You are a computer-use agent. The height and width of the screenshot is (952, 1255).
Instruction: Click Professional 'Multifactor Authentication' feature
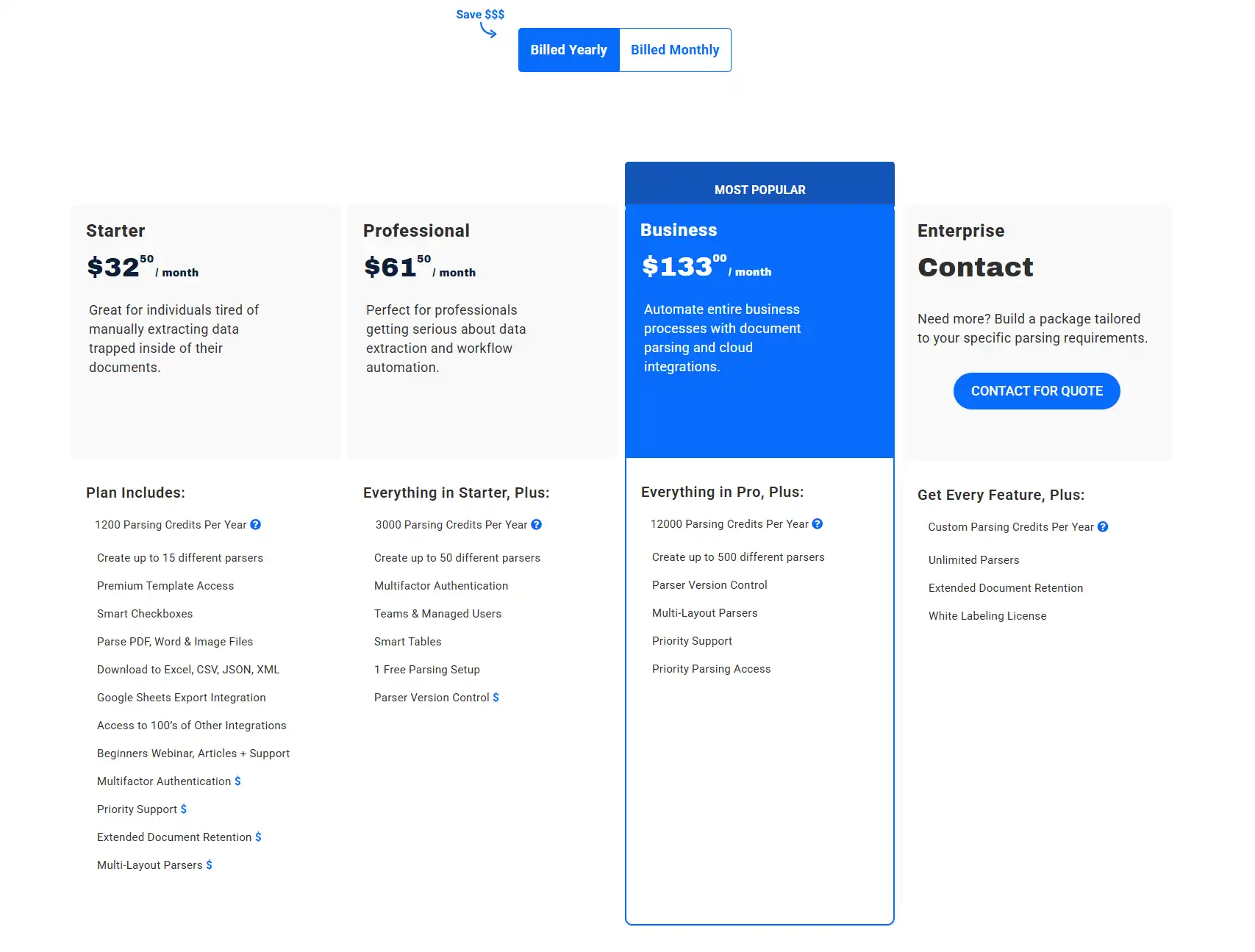click(441, 586)
